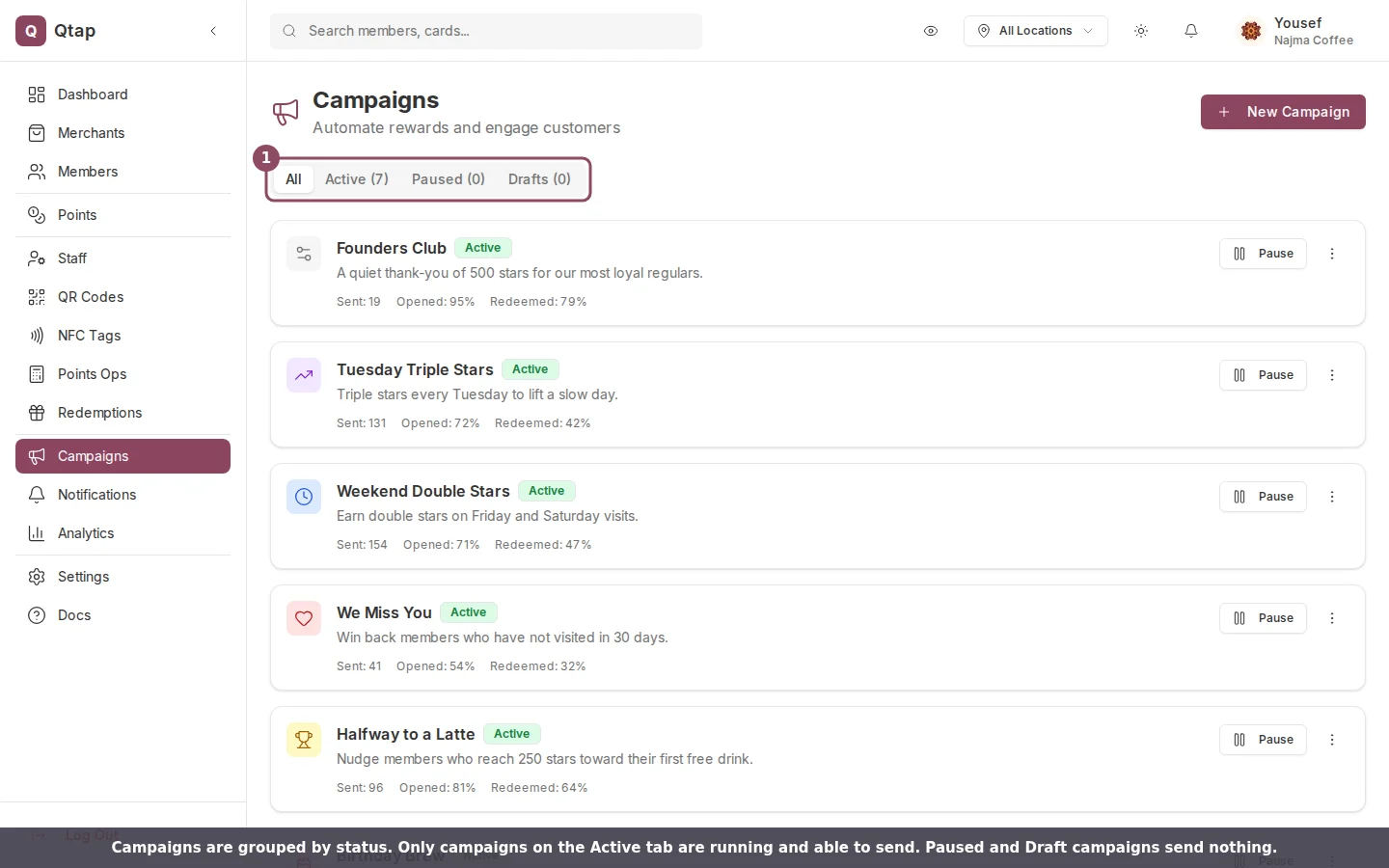Open the Merchants sidebar item

click(123, 133)
